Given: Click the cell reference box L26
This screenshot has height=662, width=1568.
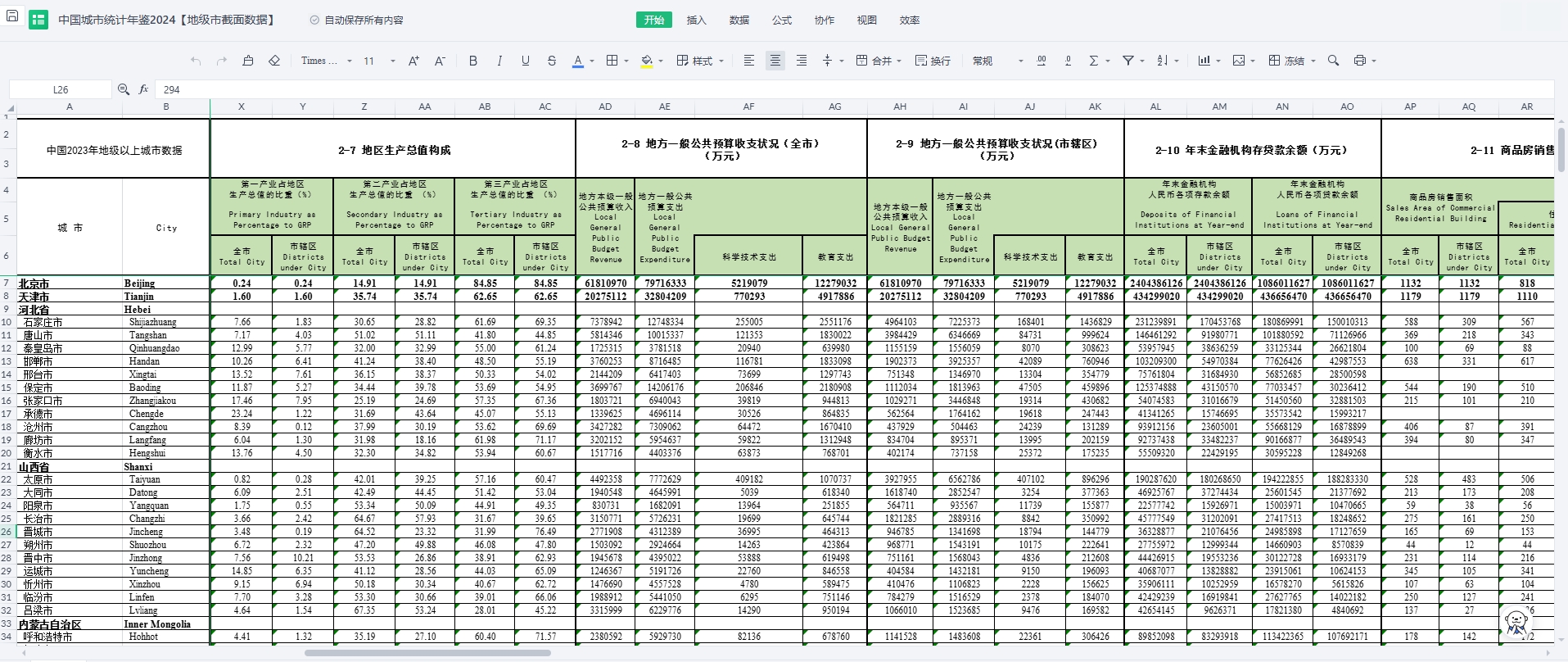Looking at the screenshot, I should (61, 89).
